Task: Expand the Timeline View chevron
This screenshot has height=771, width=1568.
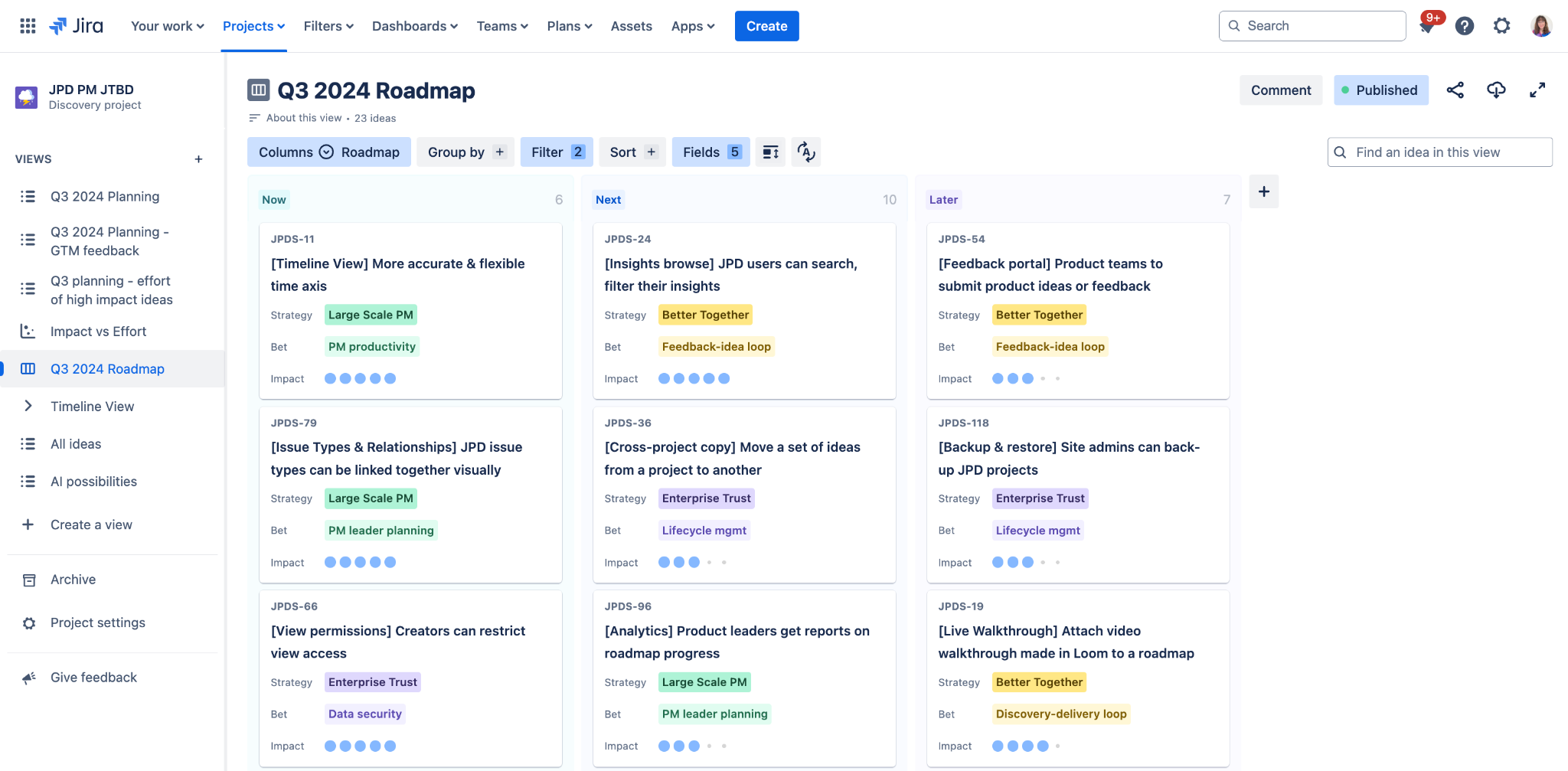Action: tap(28, 407)
